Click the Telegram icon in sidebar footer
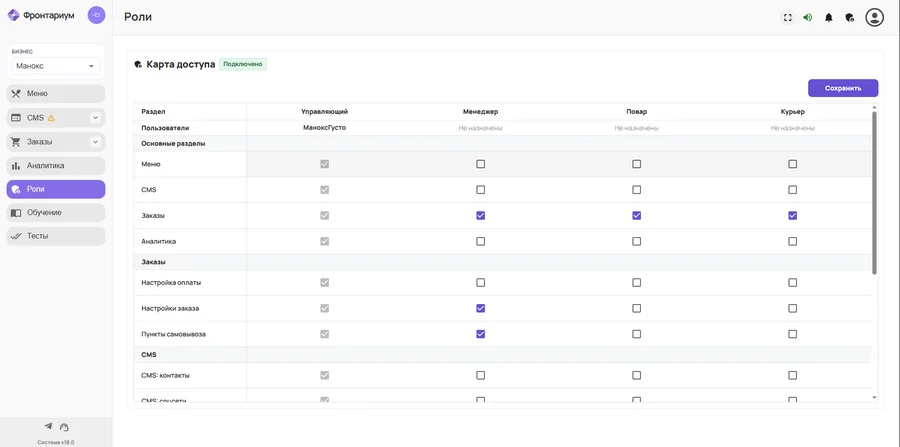The height and width of the screenshot is (447, 900). click(x=48, y=426)
